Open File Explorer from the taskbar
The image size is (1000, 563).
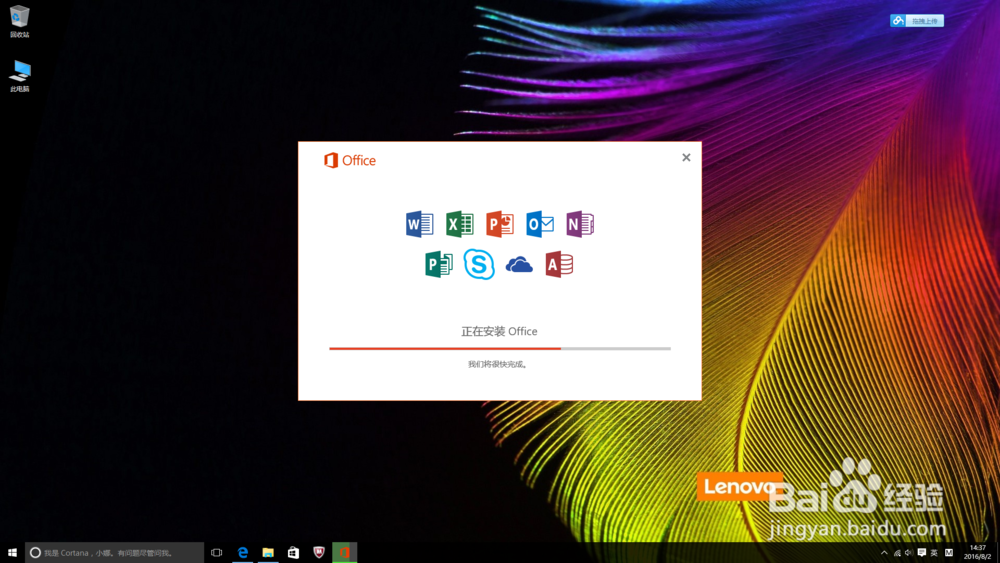[x=268, y=552]
